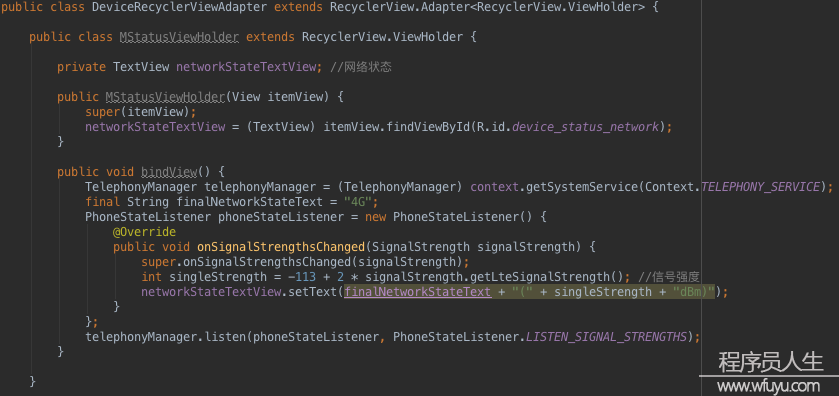Click telephonyManager.listen at the start of its line
The height and width of the screenshot is (396, 839).
(165, 337)
